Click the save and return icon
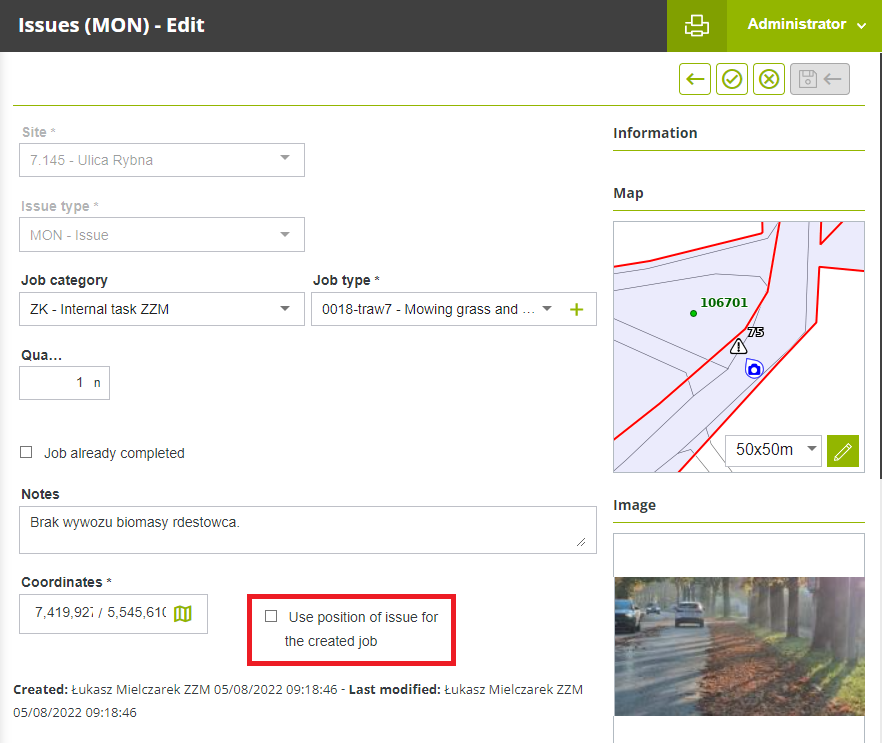This screenshot has height=743, width=882. [x=820, y=79]
